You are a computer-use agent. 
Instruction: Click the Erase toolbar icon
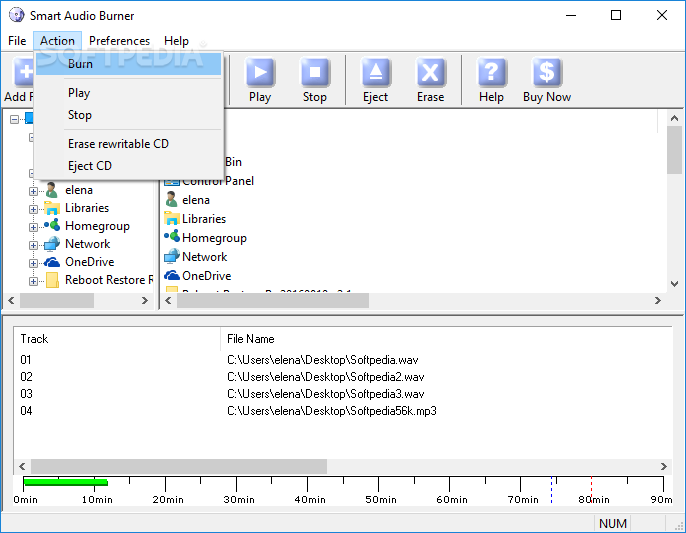click(x=430, y=72)
